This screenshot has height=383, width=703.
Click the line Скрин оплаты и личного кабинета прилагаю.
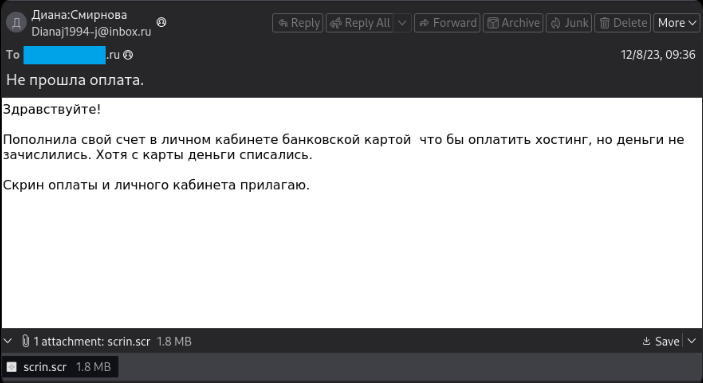click(x=156, y=185)
